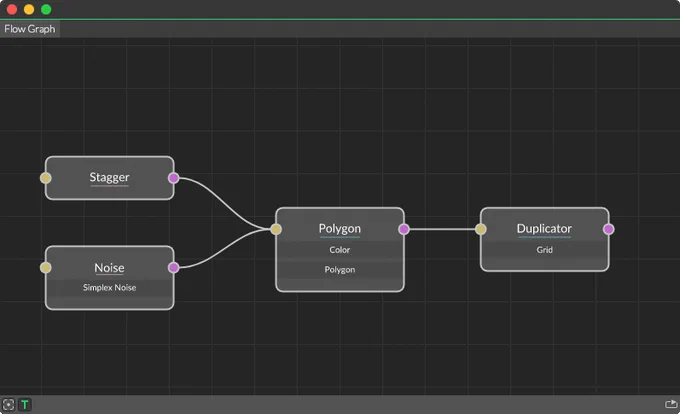Click the export icon at bottom right
This screenshot has height=414, width=680.
671,404
